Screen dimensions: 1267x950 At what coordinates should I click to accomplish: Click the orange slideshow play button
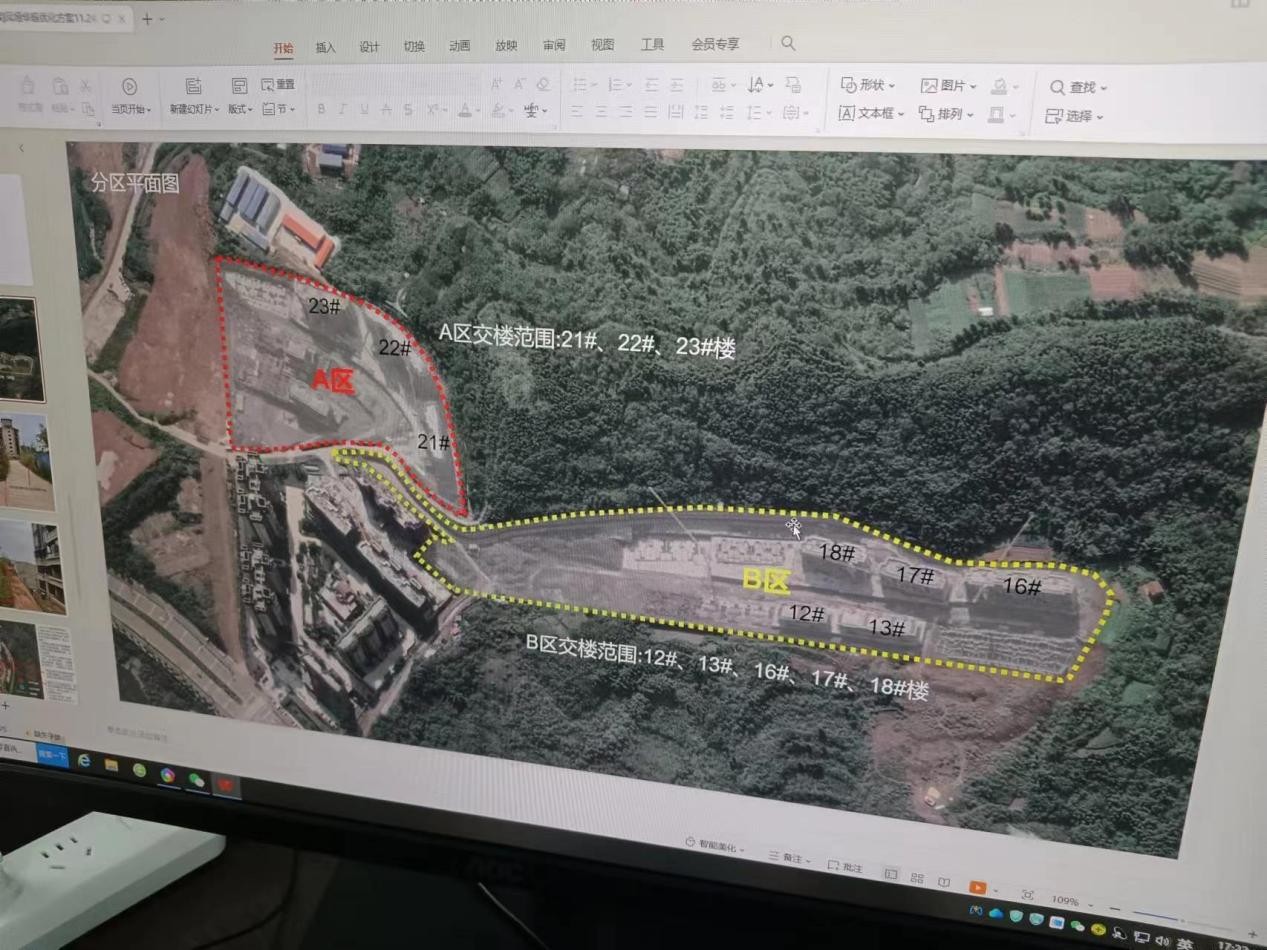pos(976,887)
